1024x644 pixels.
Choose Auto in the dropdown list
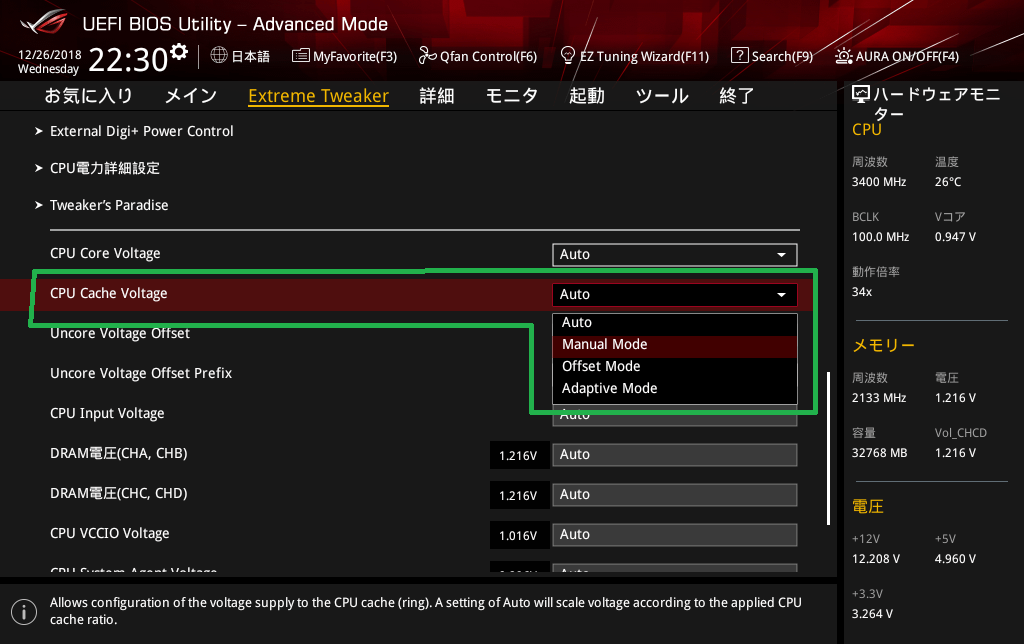(675, 323)
